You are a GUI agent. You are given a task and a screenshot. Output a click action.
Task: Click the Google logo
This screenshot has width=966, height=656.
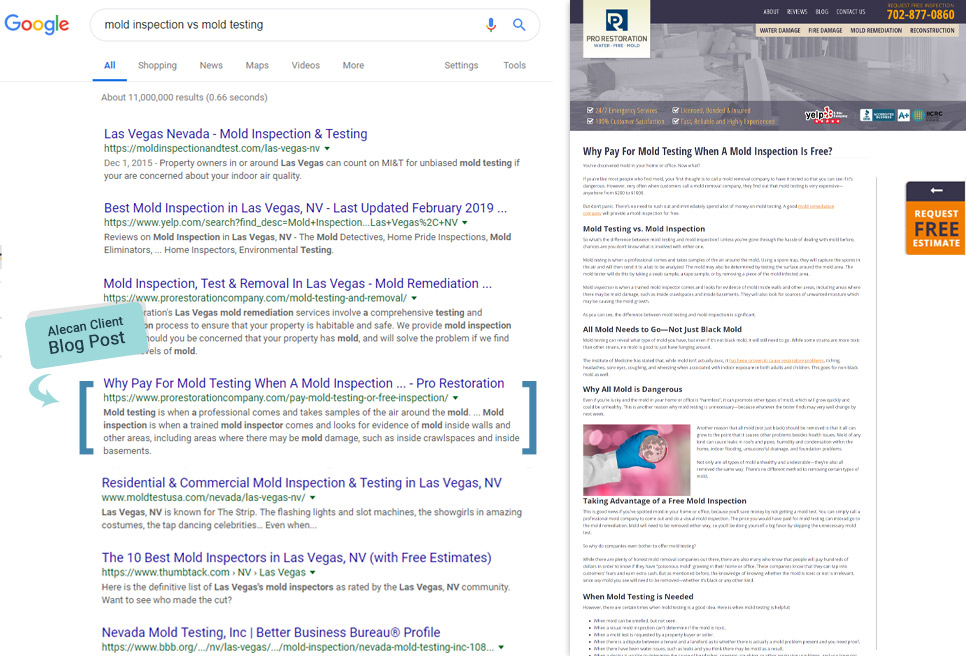(x=37, y=25)
